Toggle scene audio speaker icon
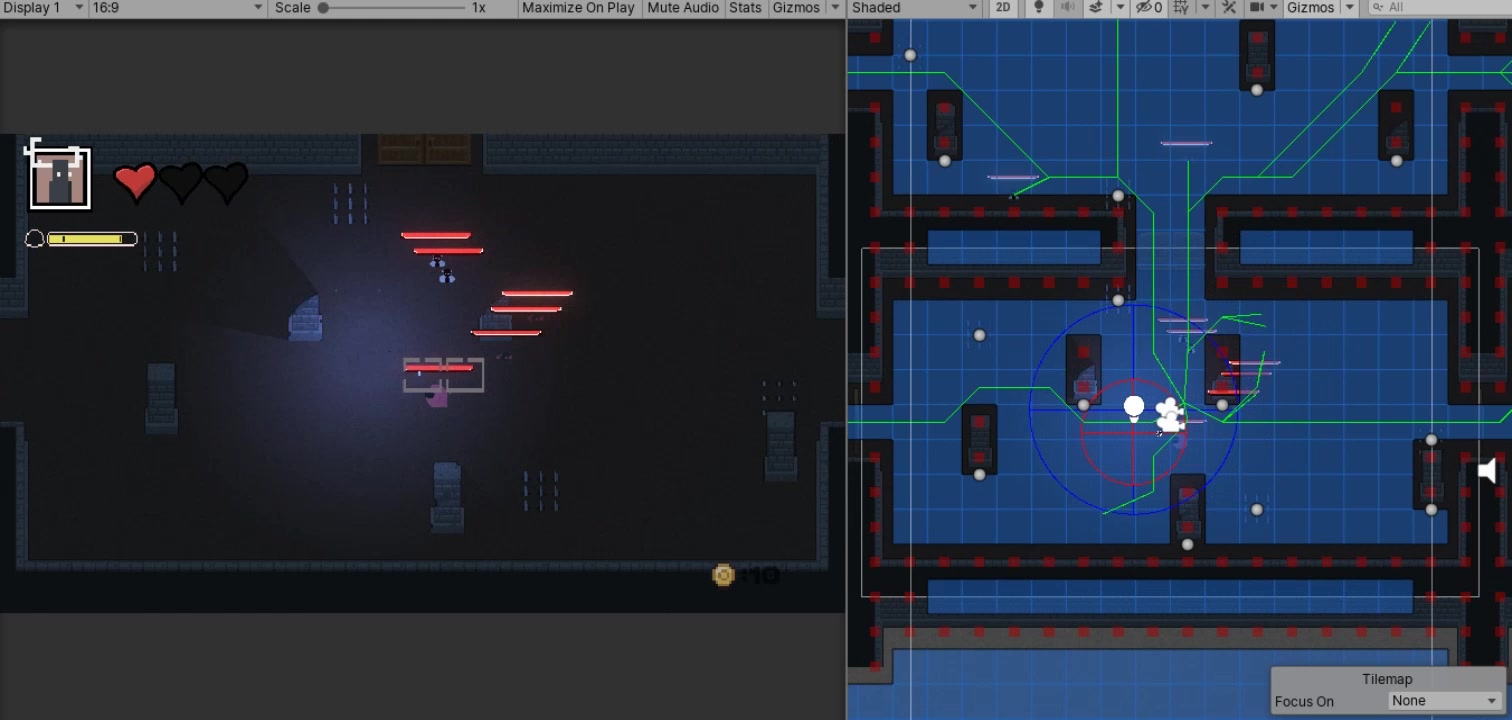Image resolution: width=1512 pixels, height=720 pixels. pyautogui.click(x=1067, y=8)
